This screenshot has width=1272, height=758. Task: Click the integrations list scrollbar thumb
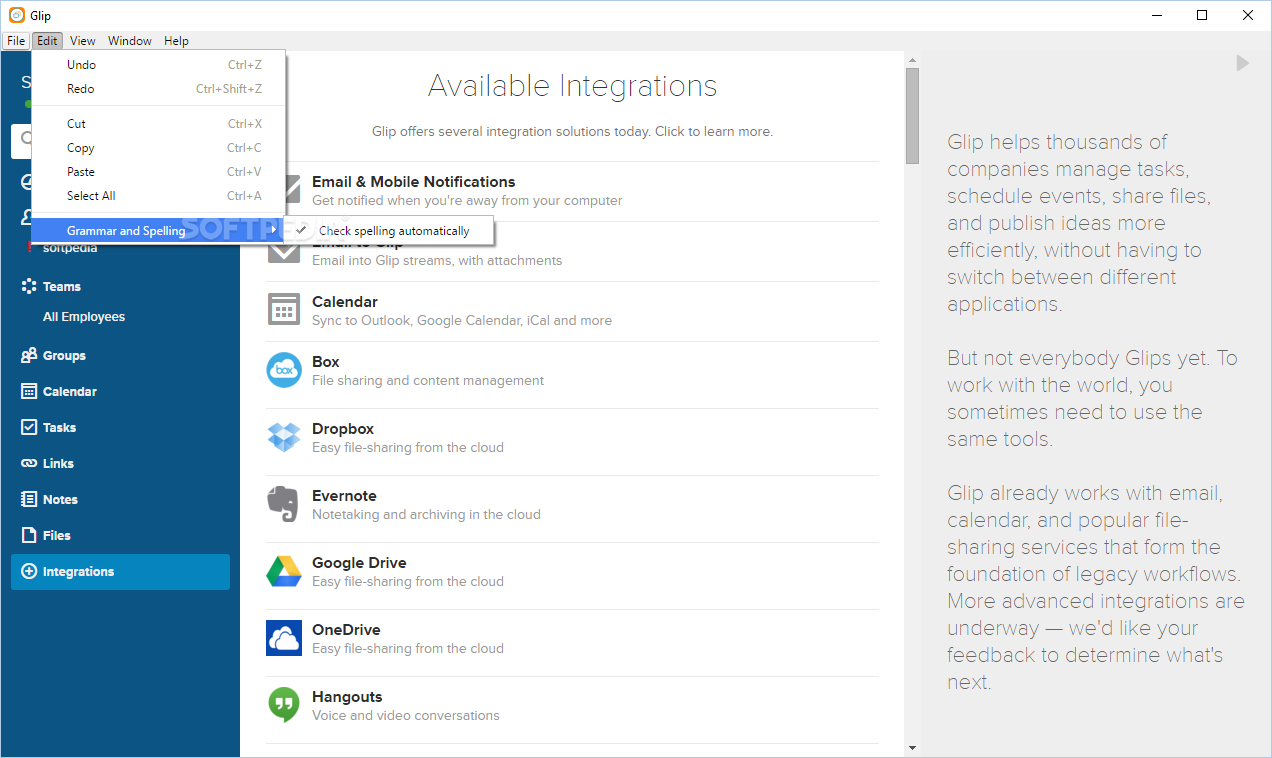click(912, 115)
